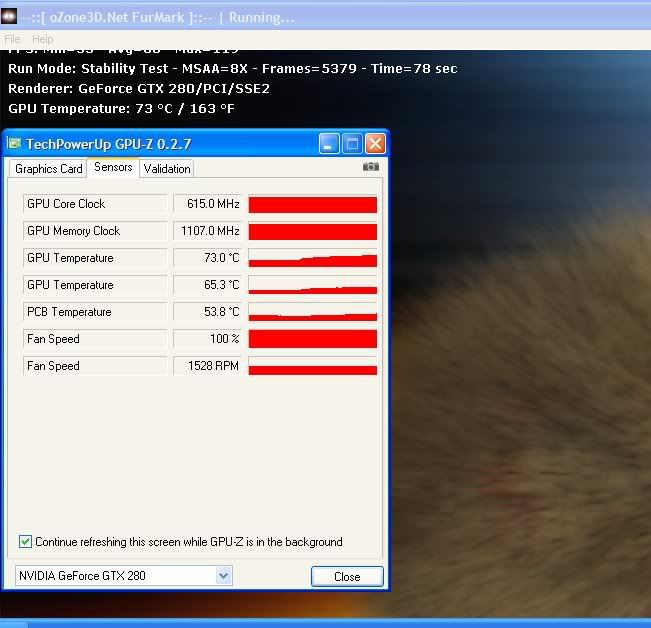Maximize the GPU-Z window

click(352, 144)
